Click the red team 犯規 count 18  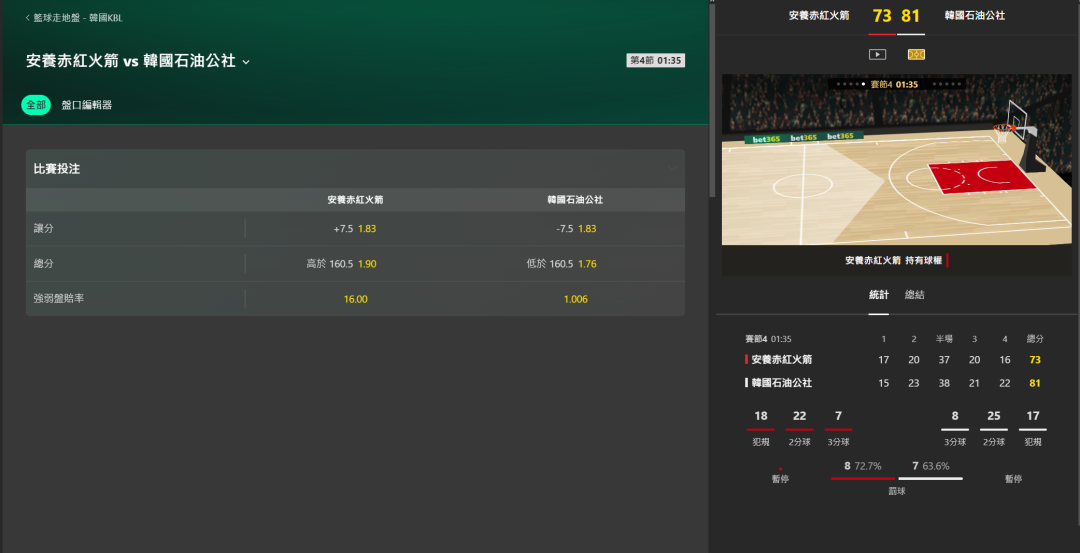(x=760, y=416)
